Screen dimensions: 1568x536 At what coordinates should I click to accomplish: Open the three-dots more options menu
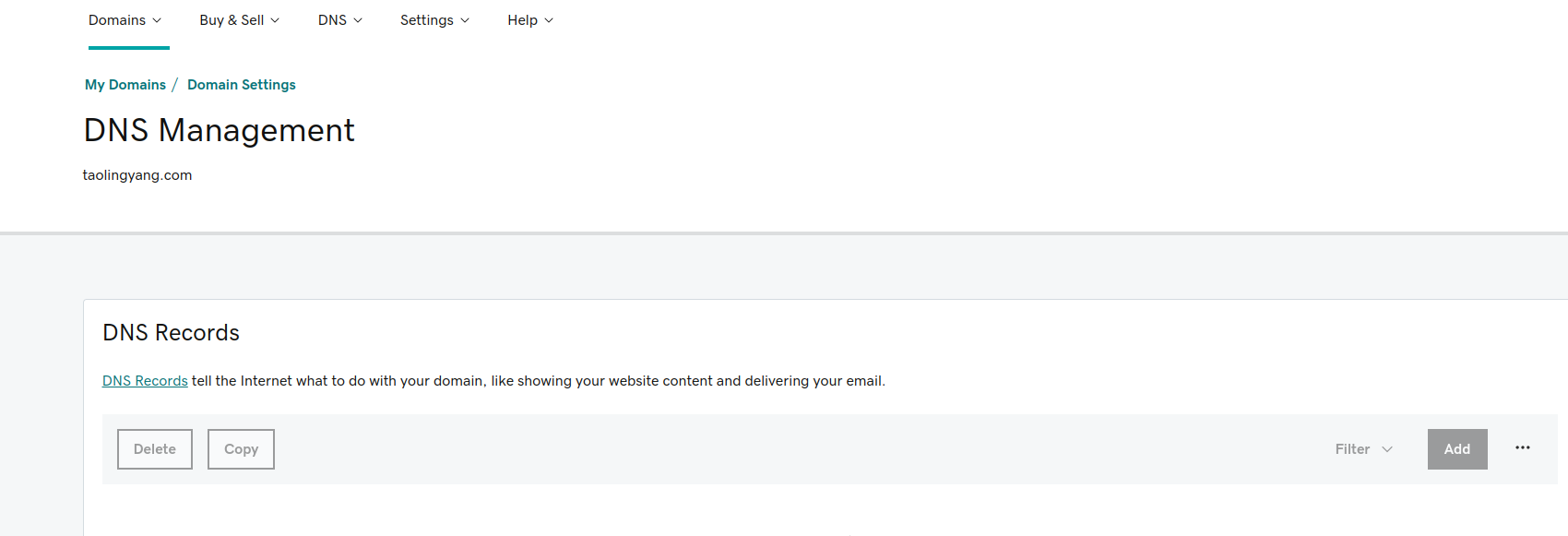[1522, 448]
